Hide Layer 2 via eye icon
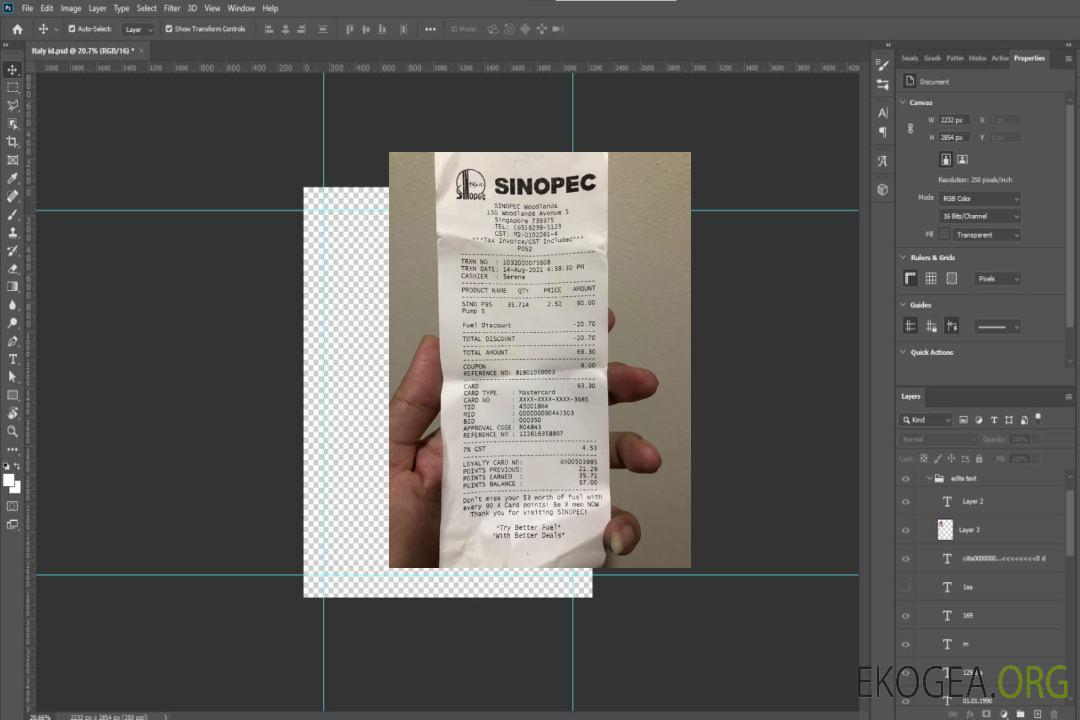1080x720 pixels. click(906, 502)
